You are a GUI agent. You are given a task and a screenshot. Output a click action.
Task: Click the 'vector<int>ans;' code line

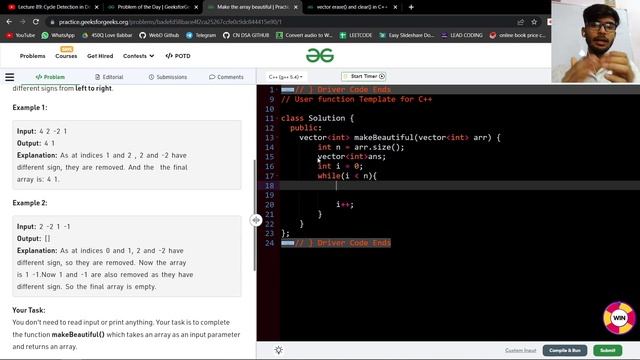pos(351,157)
